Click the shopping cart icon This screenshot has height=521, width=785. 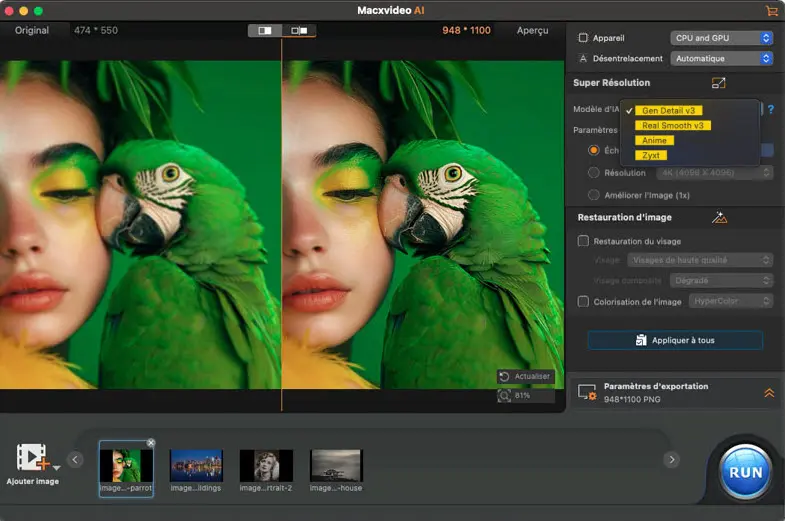771,10
